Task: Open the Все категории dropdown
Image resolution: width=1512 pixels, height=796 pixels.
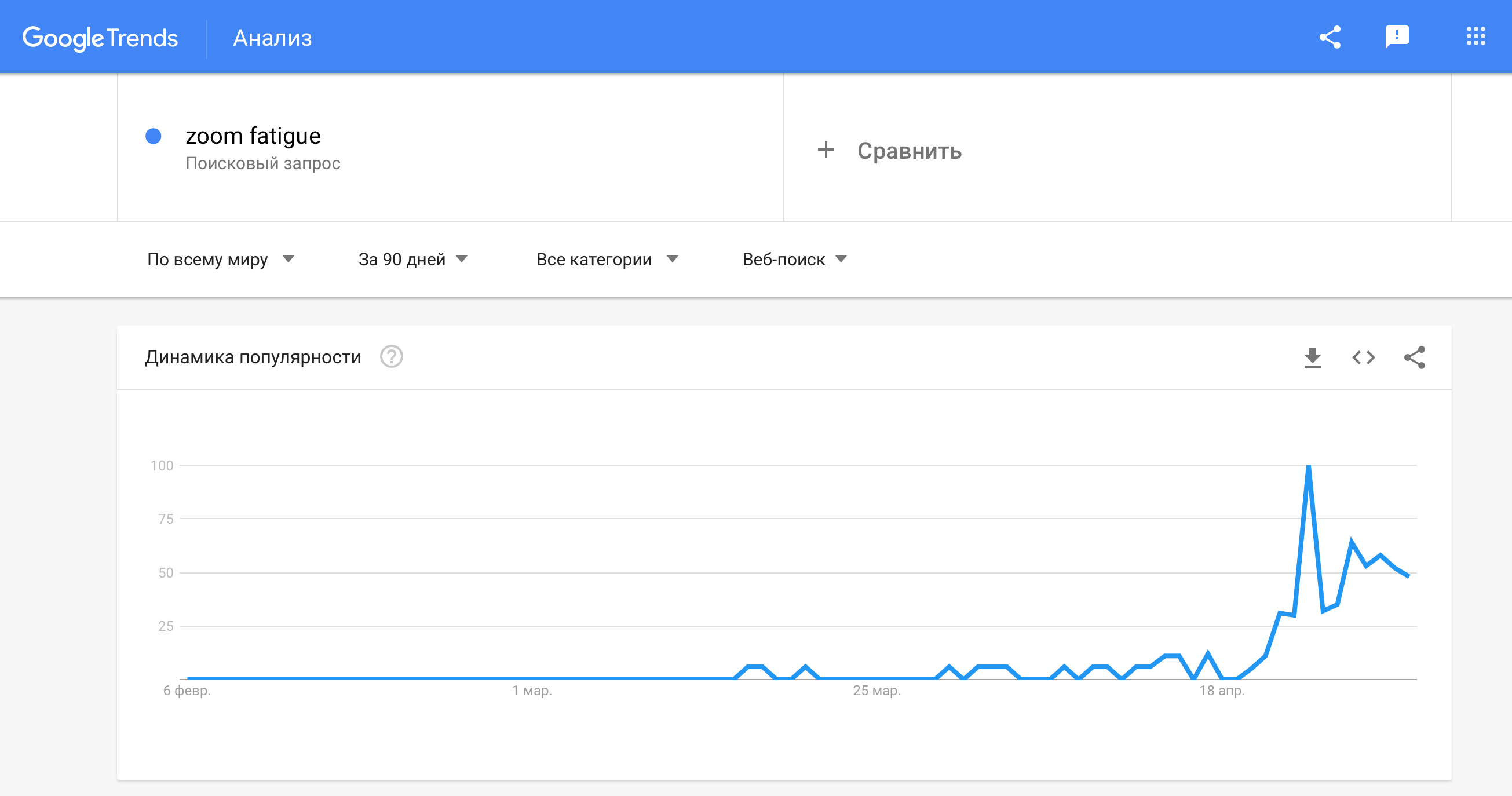Action: coord(607,260)
